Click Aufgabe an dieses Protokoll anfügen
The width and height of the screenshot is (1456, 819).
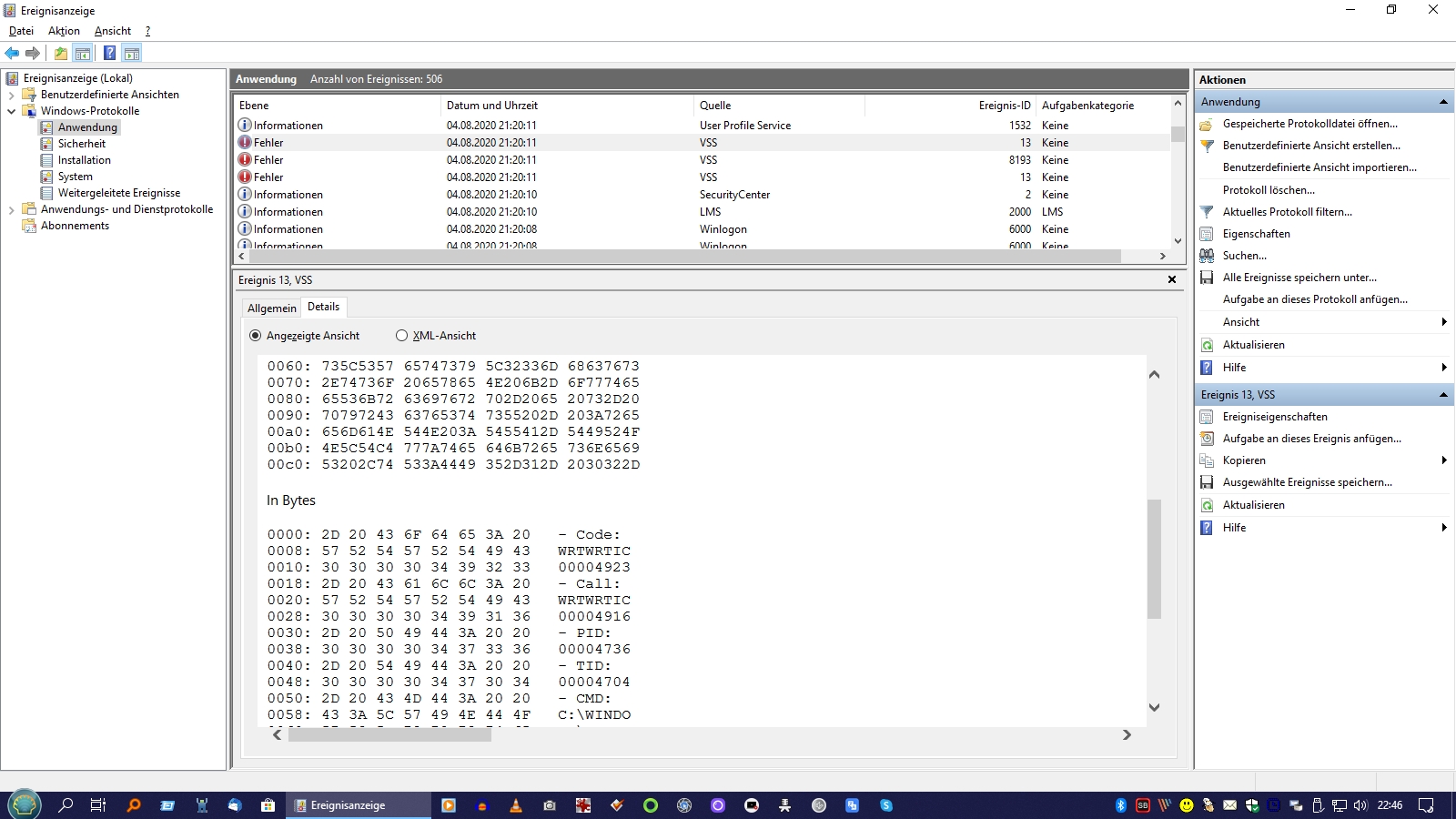click(1315, 299)
